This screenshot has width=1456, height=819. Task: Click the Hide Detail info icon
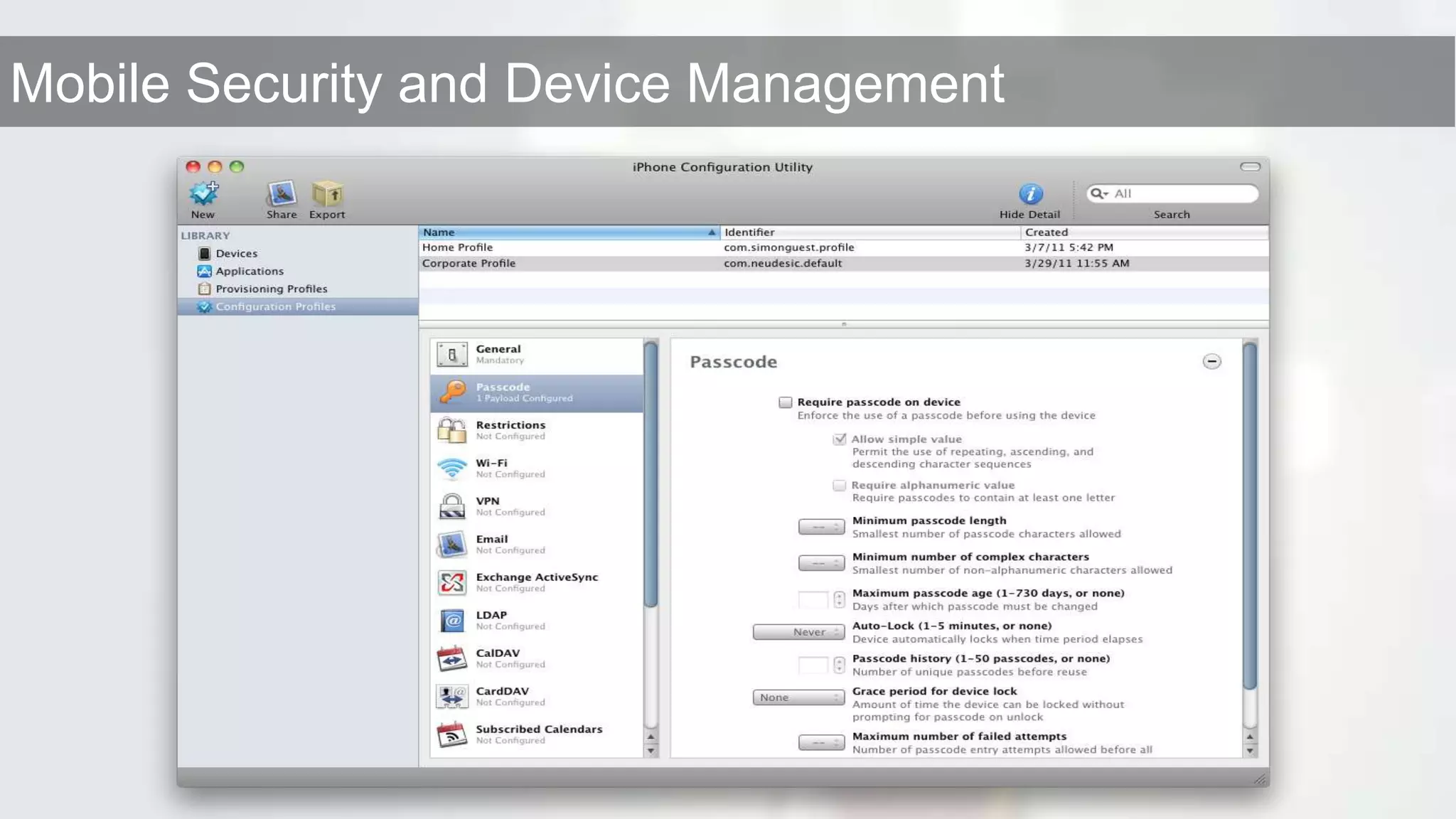[1030, 193]
